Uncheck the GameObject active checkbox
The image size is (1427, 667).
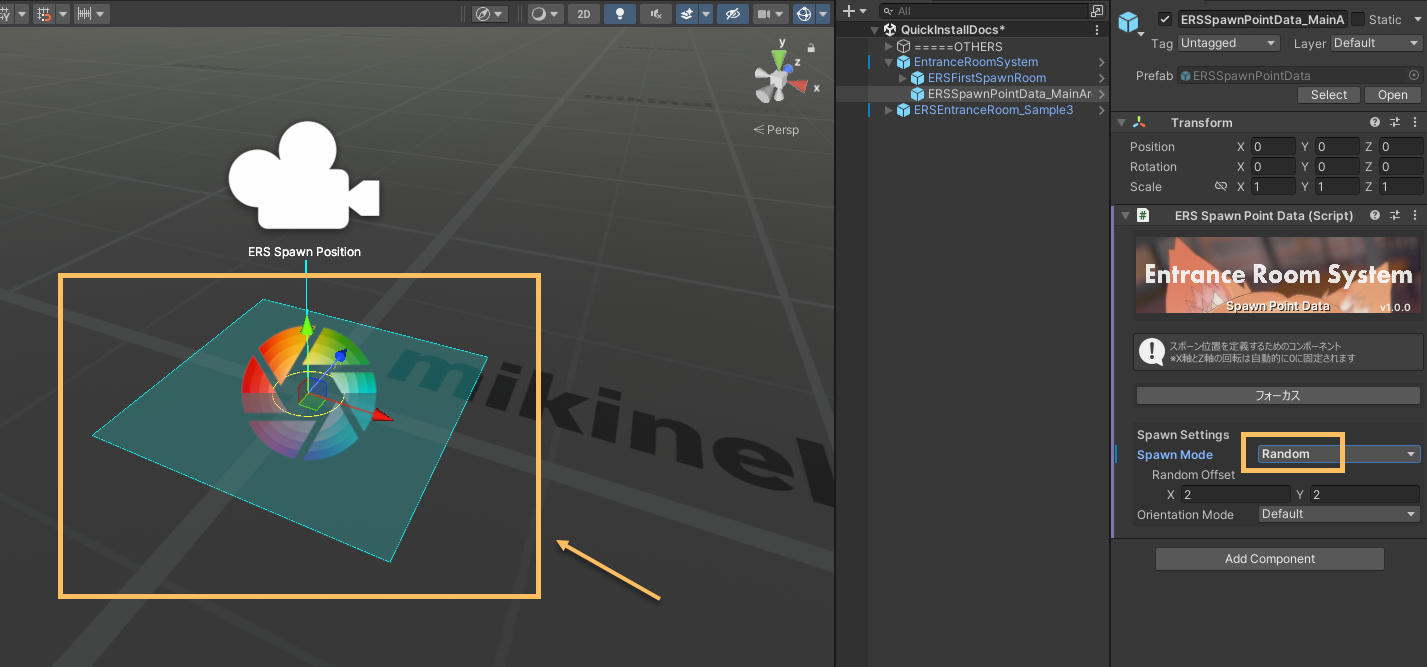click(1164, 19)
